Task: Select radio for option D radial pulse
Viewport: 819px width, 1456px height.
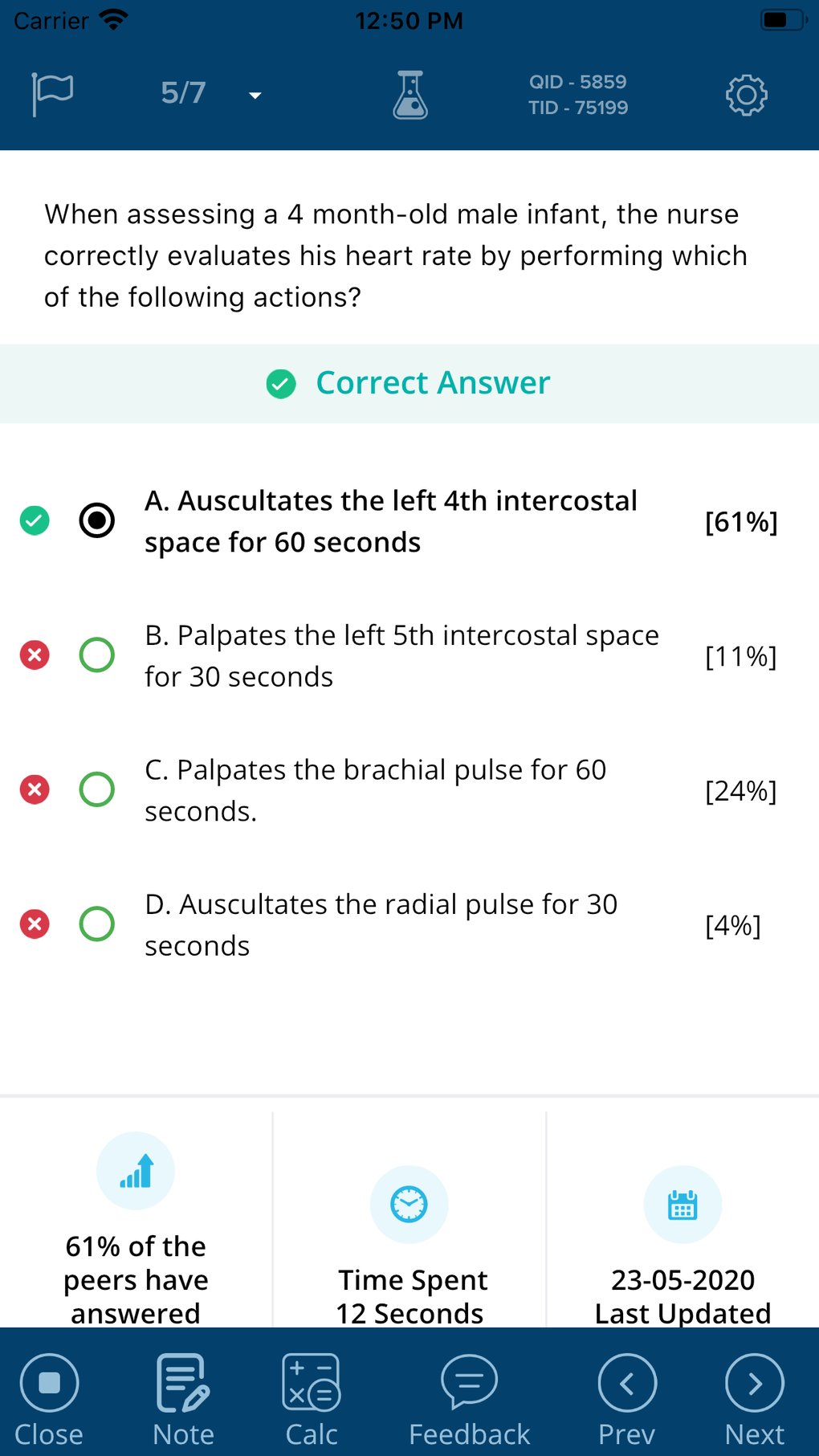Action: pos(97,924)
